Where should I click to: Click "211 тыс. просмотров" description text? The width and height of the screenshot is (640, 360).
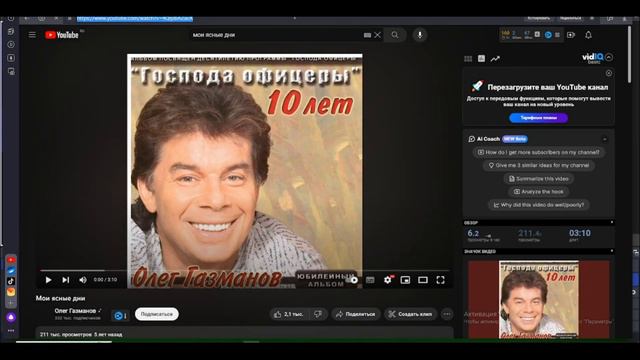tap(66, 334)
